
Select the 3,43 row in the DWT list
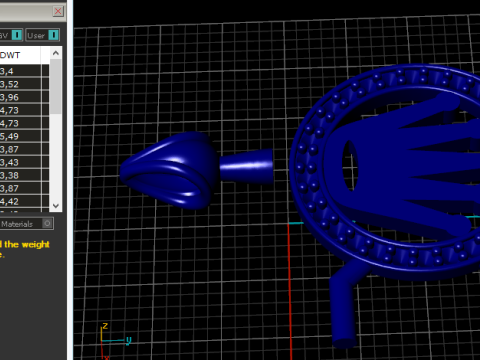[24, 162]
